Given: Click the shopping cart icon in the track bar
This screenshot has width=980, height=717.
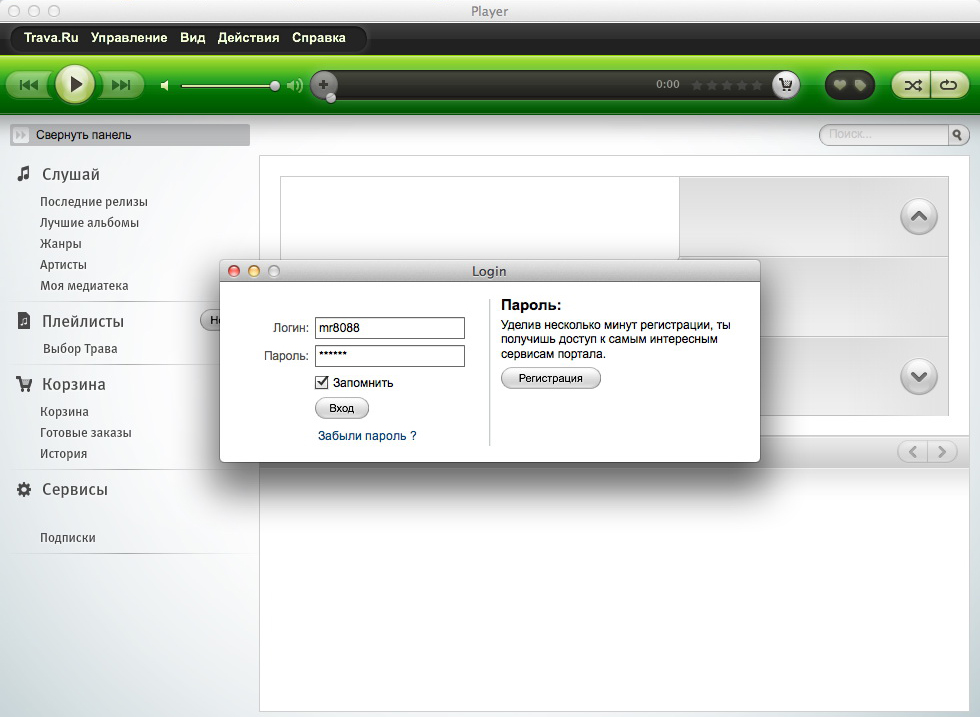Looking at the screenshot, I should coord(786,85).
